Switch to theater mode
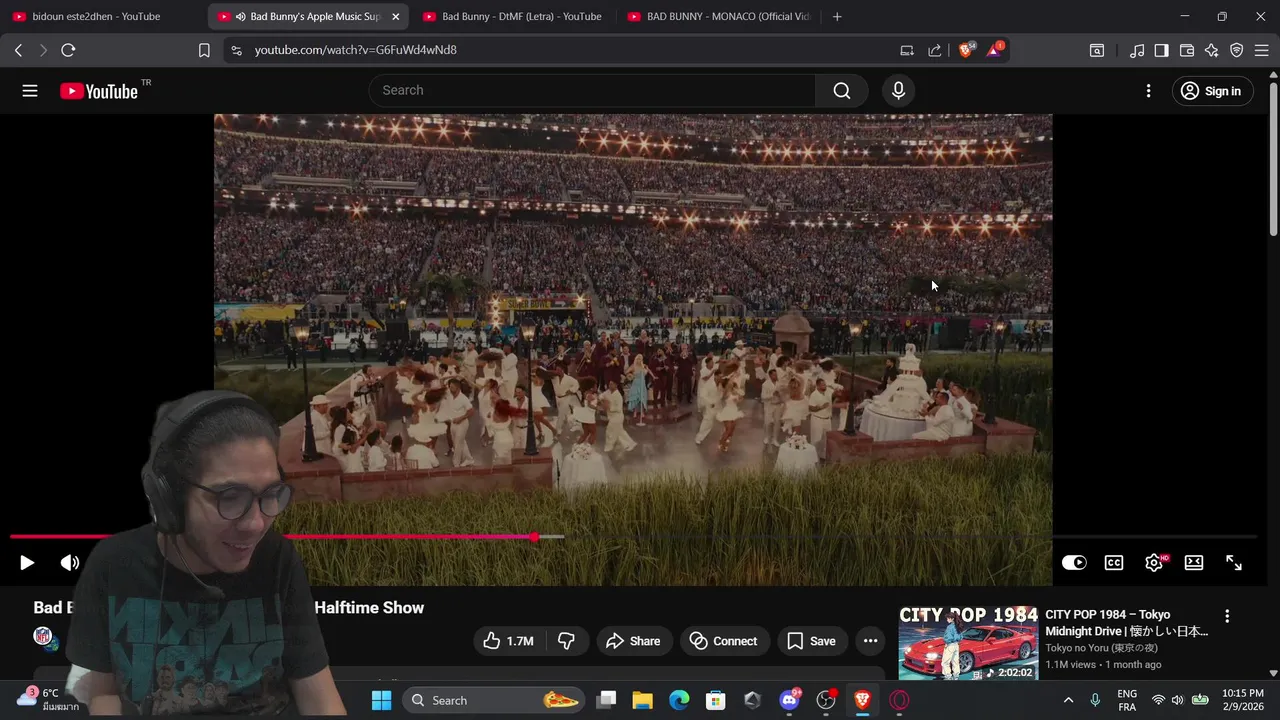Screen dimensions: 1280x720 click(1194, 563)
